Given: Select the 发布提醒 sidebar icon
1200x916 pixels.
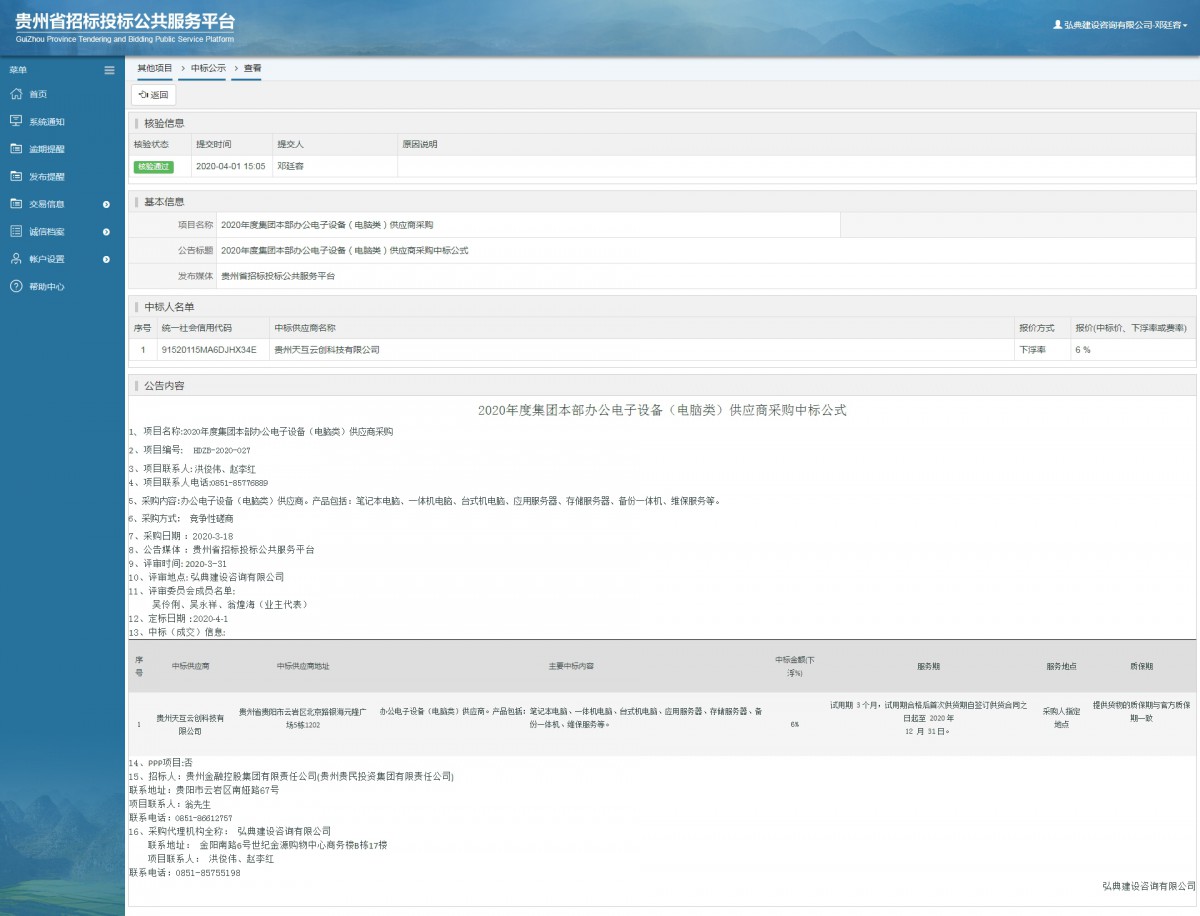Looking at the screenshot, I should (x=15, y=176).
